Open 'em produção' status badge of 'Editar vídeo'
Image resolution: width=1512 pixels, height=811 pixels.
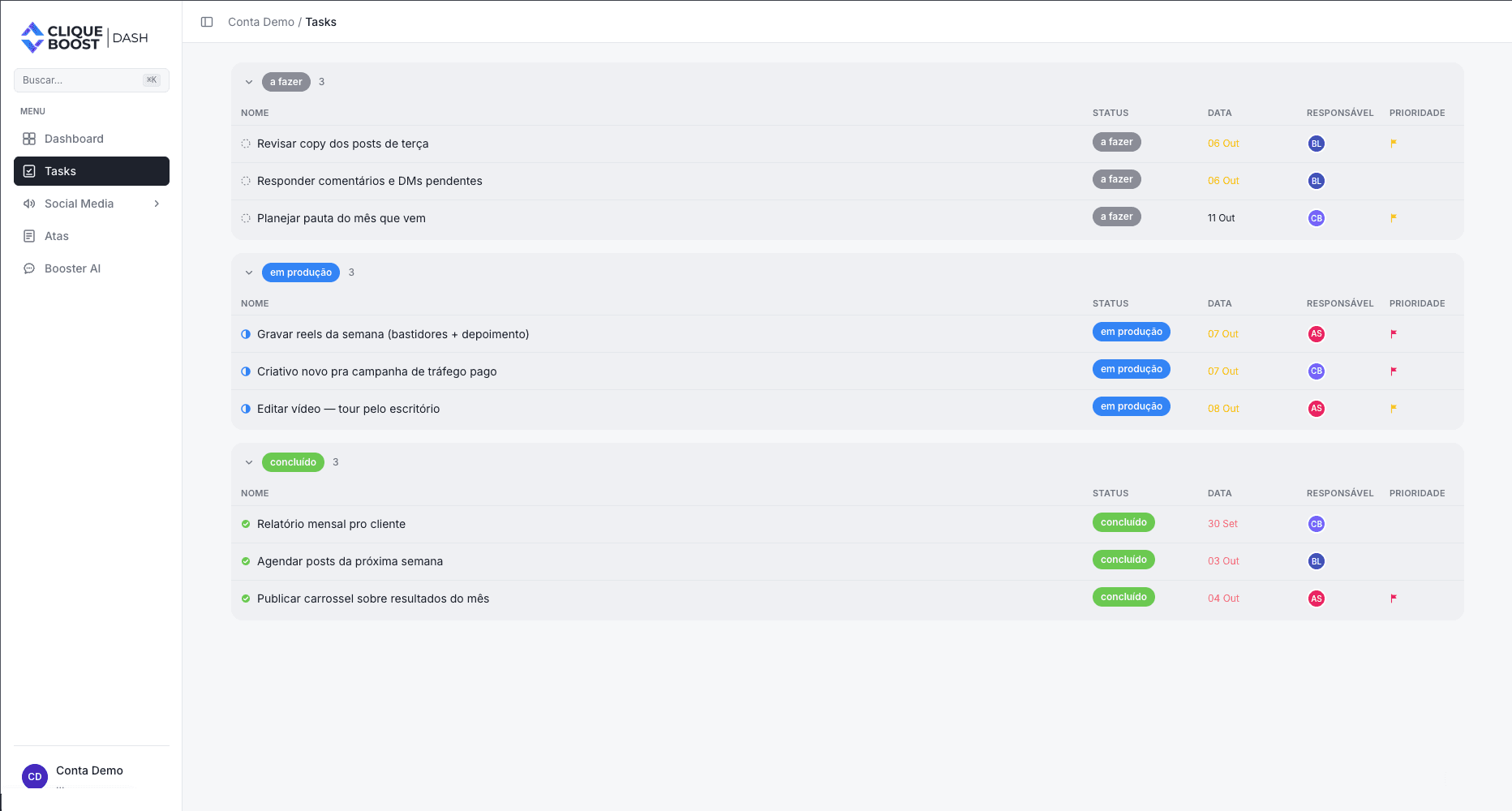(1132, 406)
